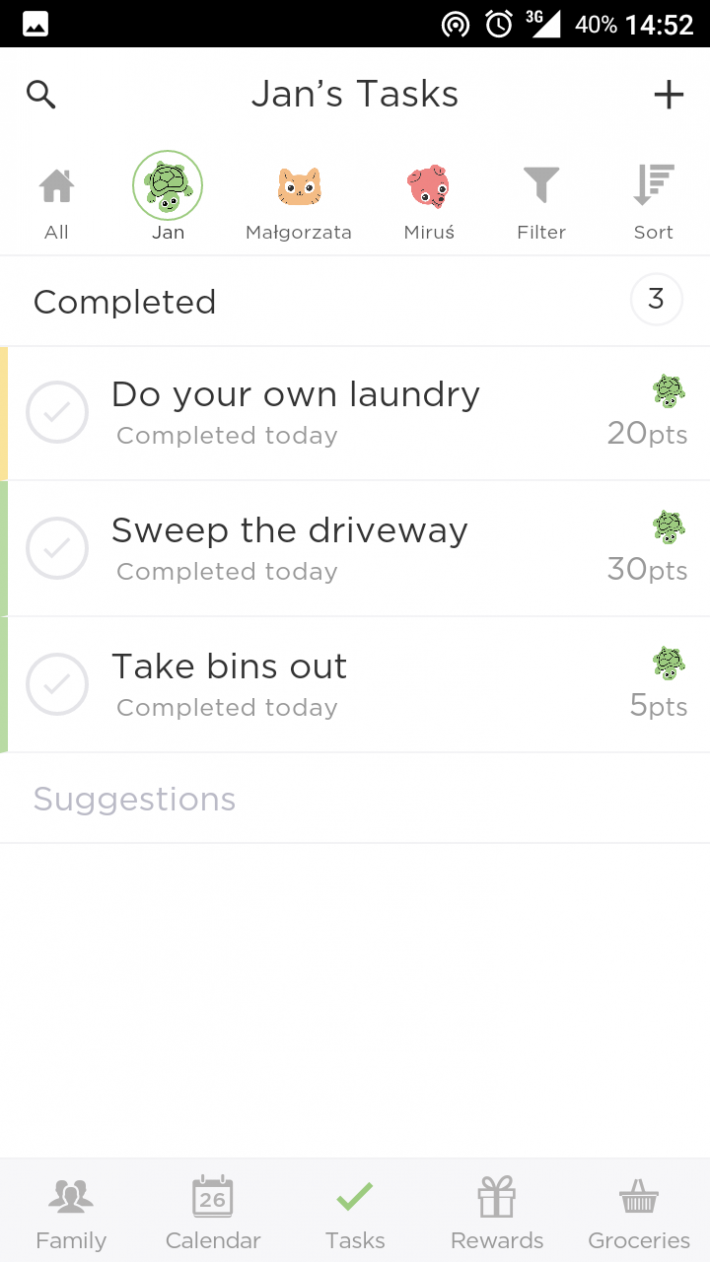Viewport: 710px width, 1262px height.
Task: Open the Sort options
Action: coord(653,203)
